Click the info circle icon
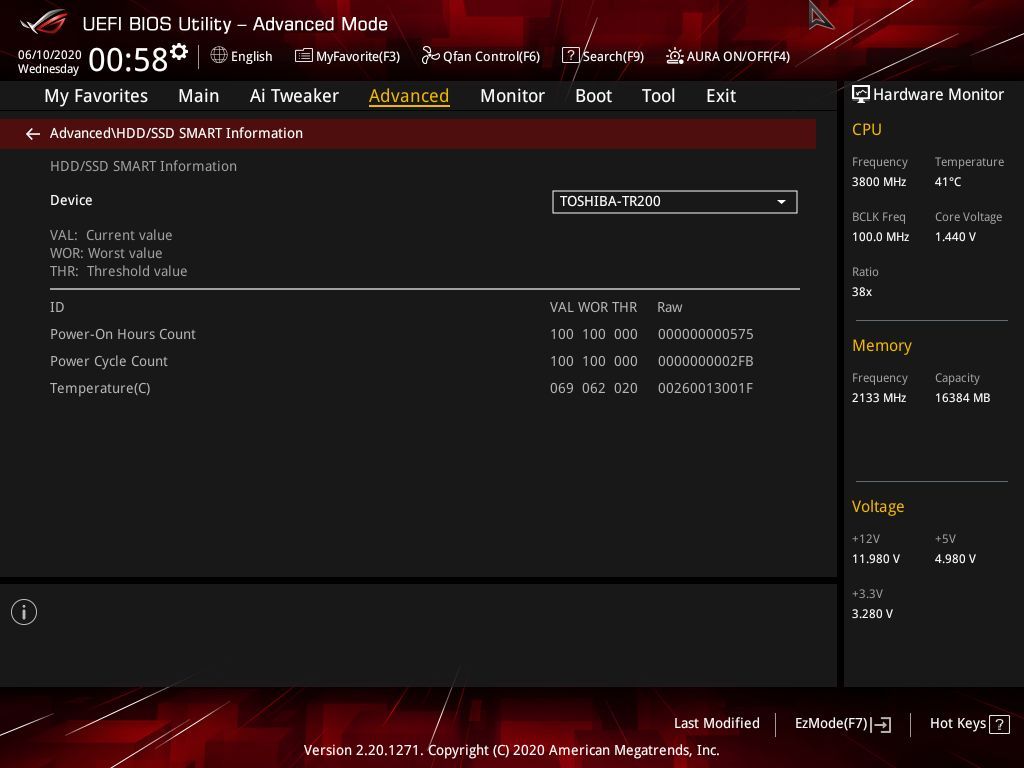 click(x=24, y=612)
